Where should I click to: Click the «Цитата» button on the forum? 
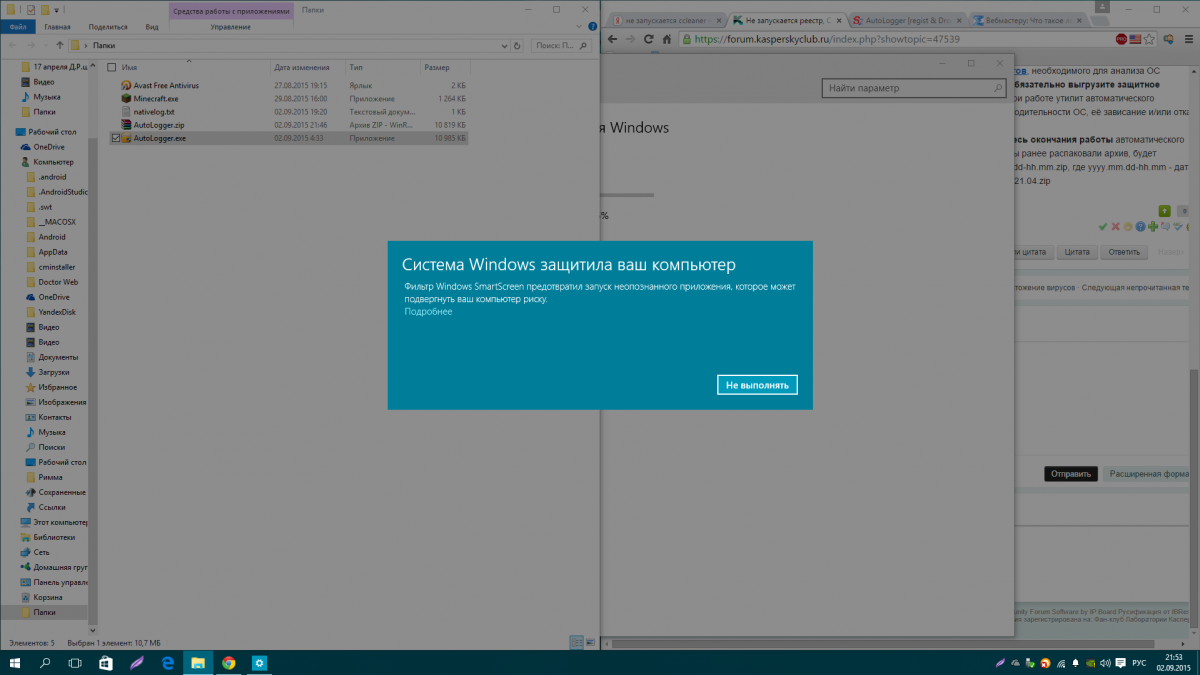pyautogui.click(x=1077, y=252)
